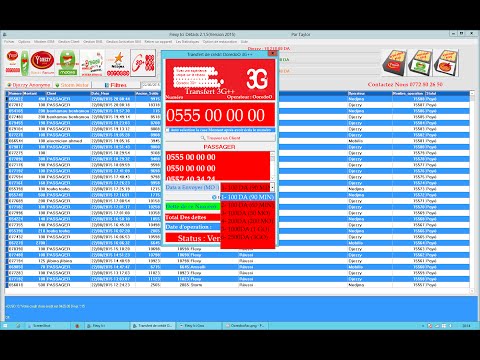Click the taskbar clock
Viewport: 480px width, 360px height.
[x=466, y=326]
